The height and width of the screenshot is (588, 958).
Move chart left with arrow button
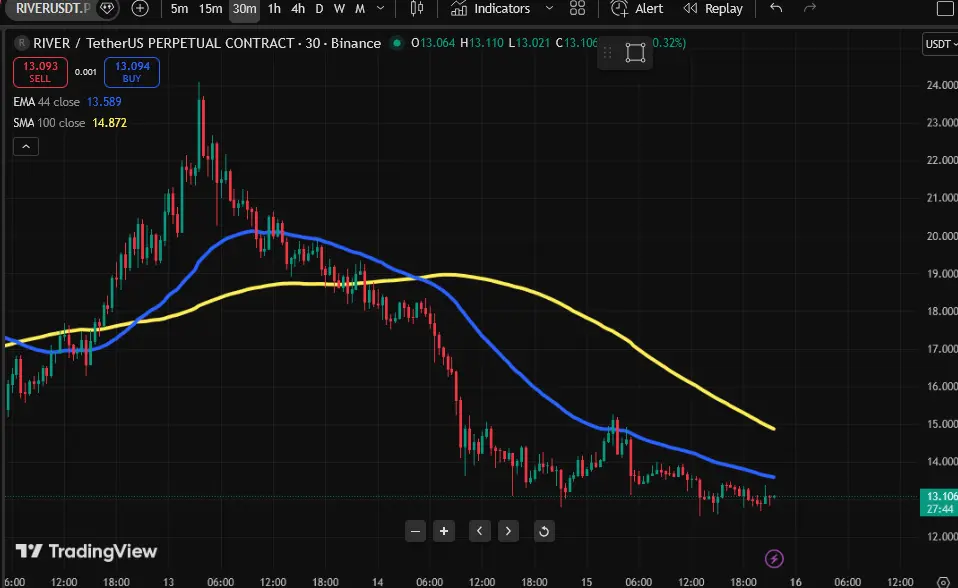click(480, 531)
